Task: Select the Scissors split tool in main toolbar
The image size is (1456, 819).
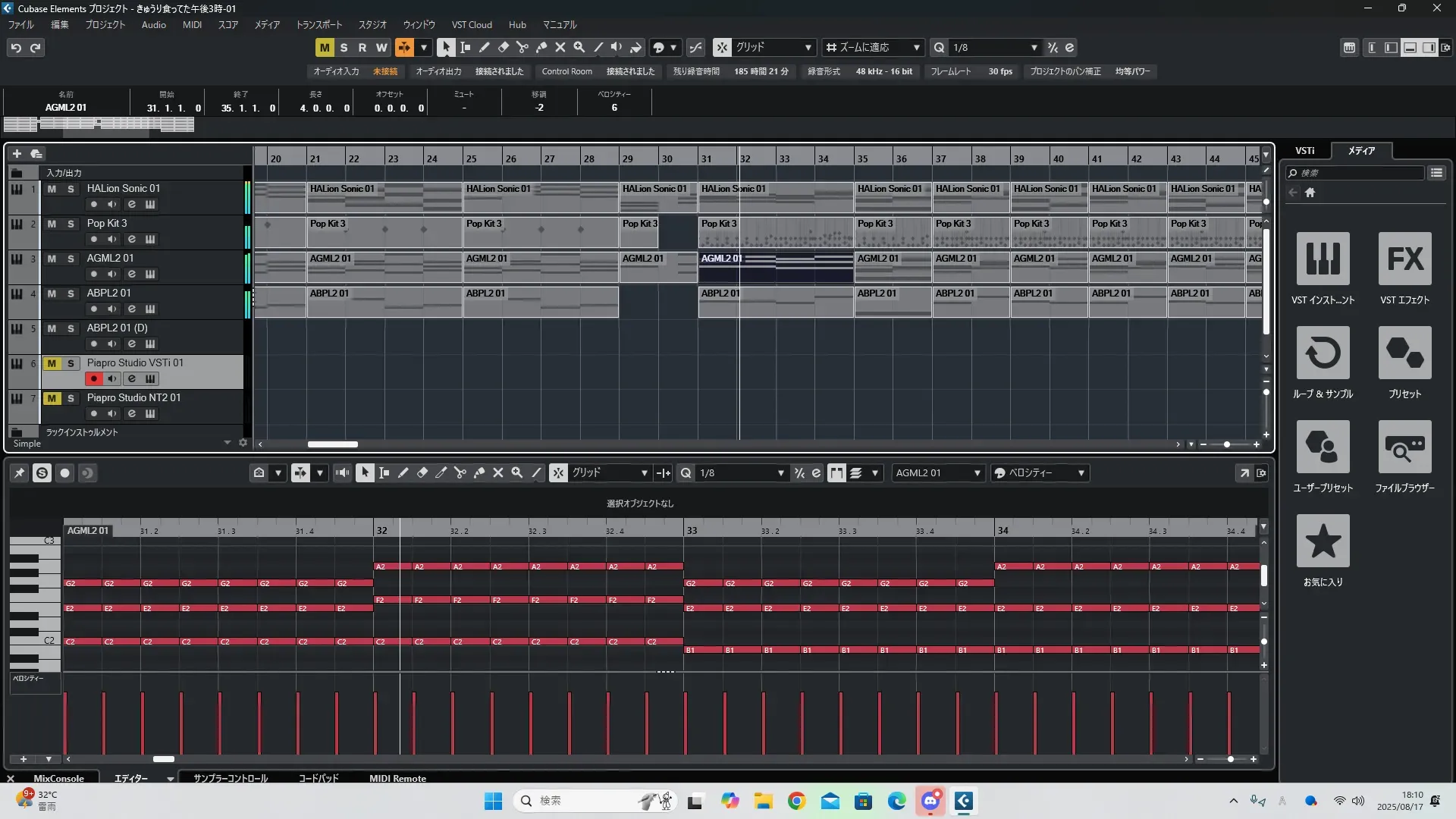Action: click(522, 47)
